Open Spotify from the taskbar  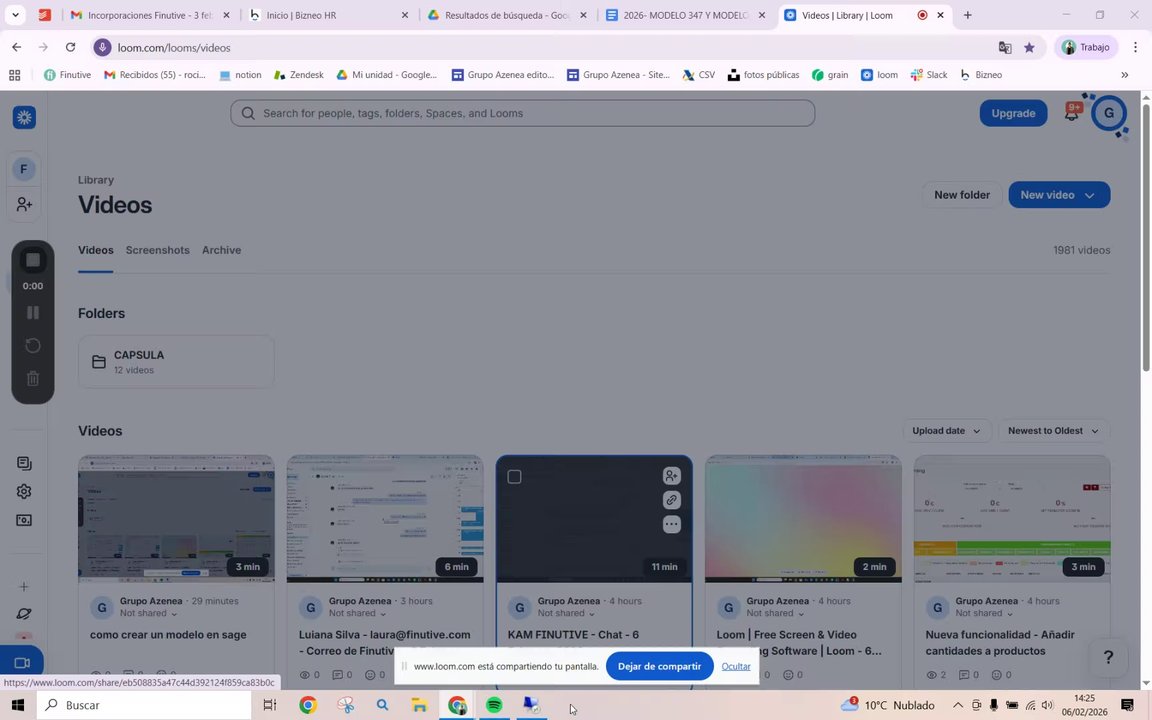[494, 705]
